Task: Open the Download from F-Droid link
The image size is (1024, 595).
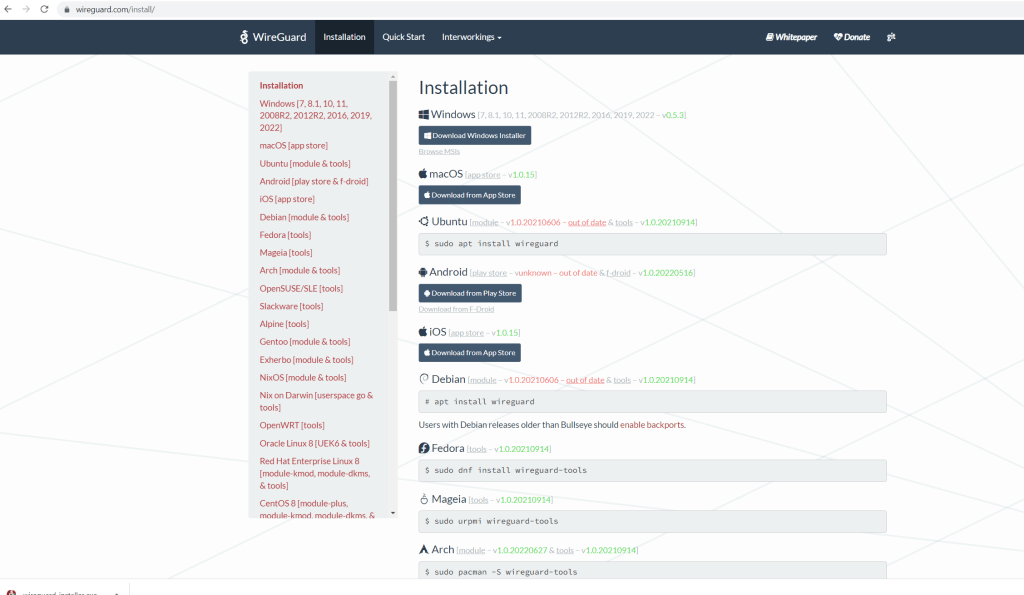Action: tap(456, 310)
